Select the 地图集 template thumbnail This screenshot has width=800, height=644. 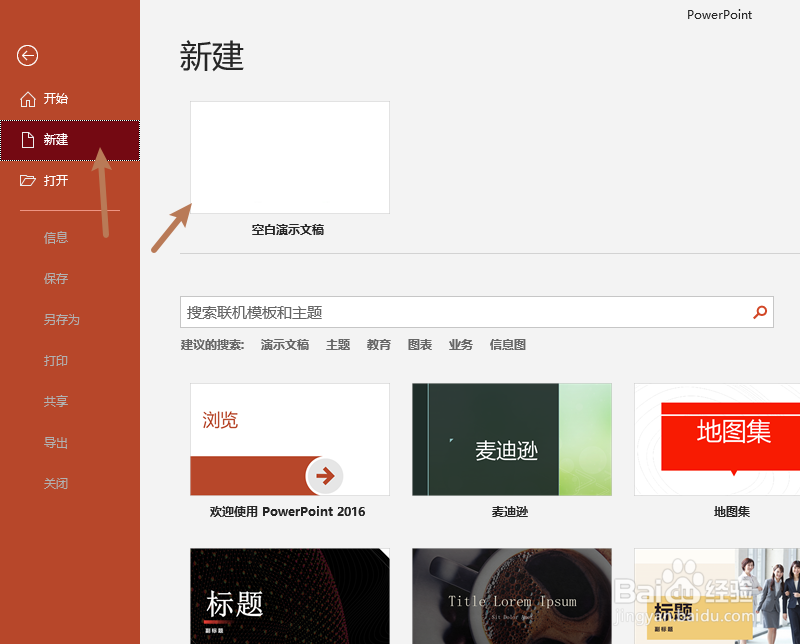(717, 439)
